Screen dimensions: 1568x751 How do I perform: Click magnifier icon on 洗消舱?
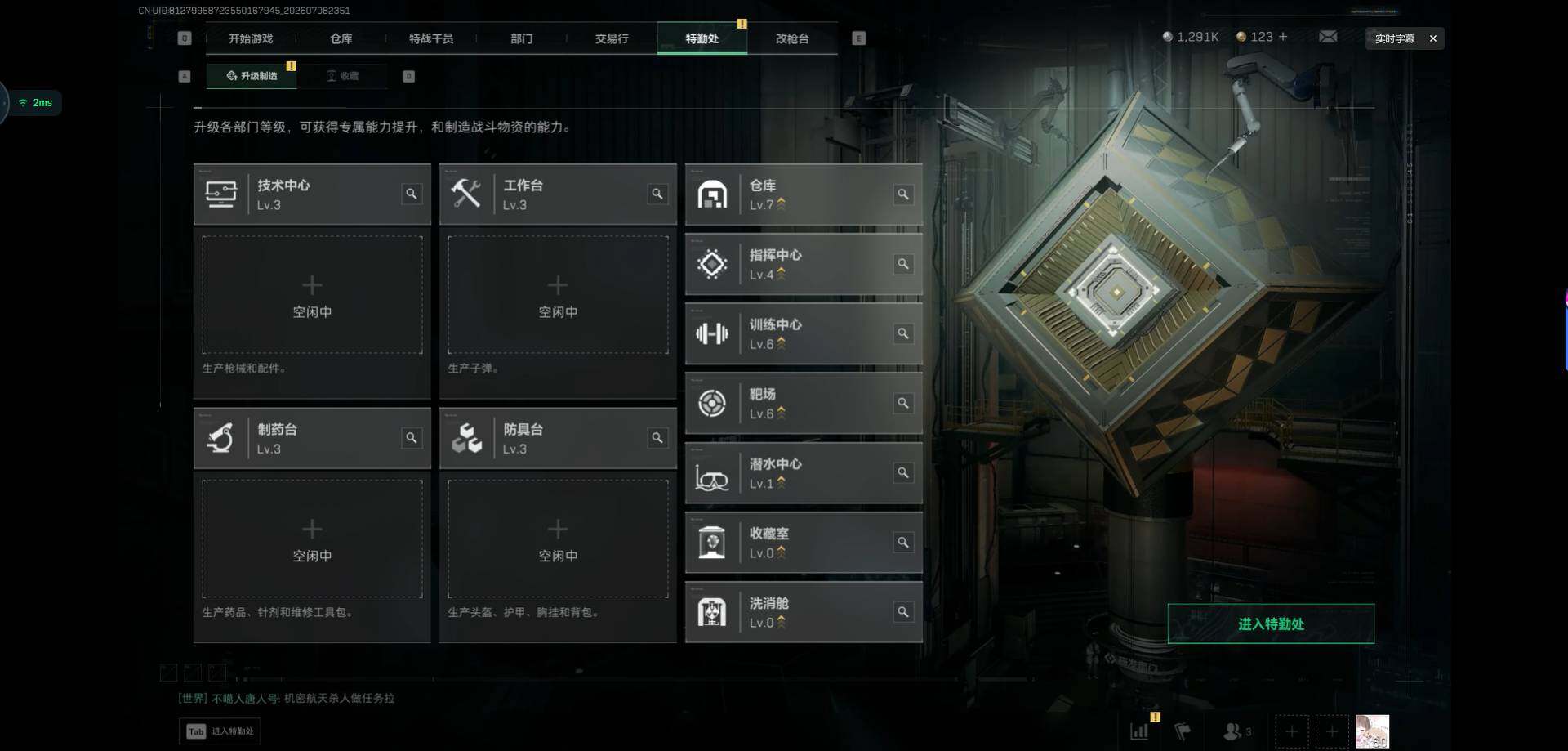[903, 611]
